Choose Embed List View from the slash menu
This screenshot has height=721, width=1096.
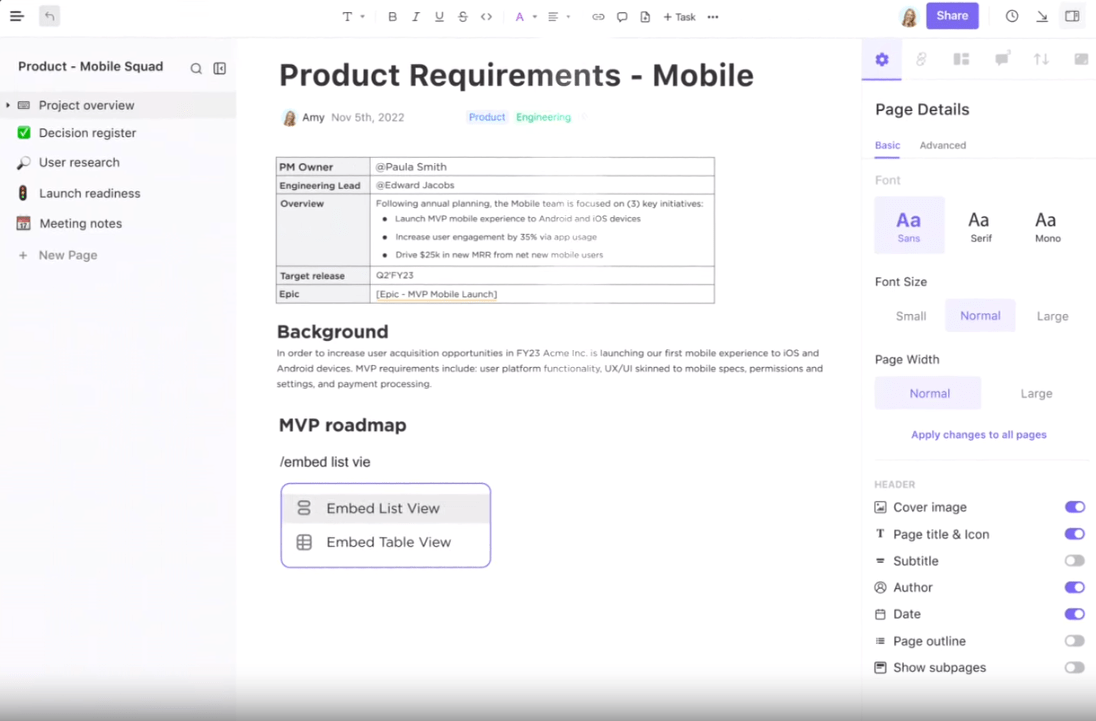pyautogui.click(x=385, y=508)
